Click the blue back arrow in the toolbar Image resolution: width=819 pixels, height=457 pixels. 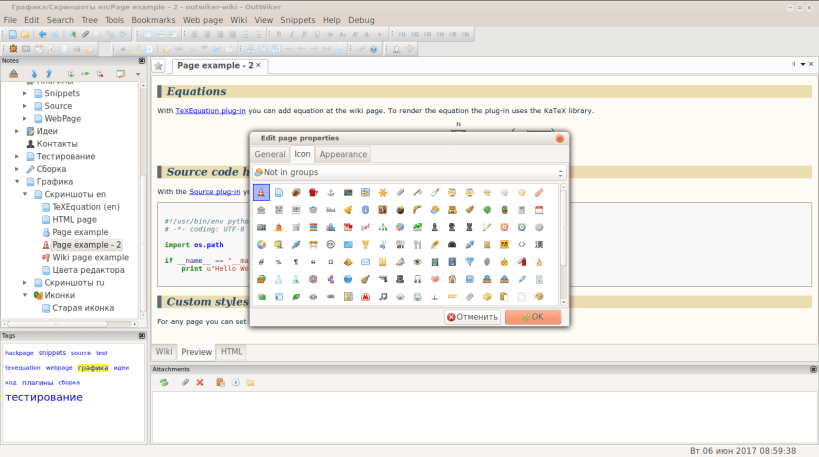click(42, 34)
